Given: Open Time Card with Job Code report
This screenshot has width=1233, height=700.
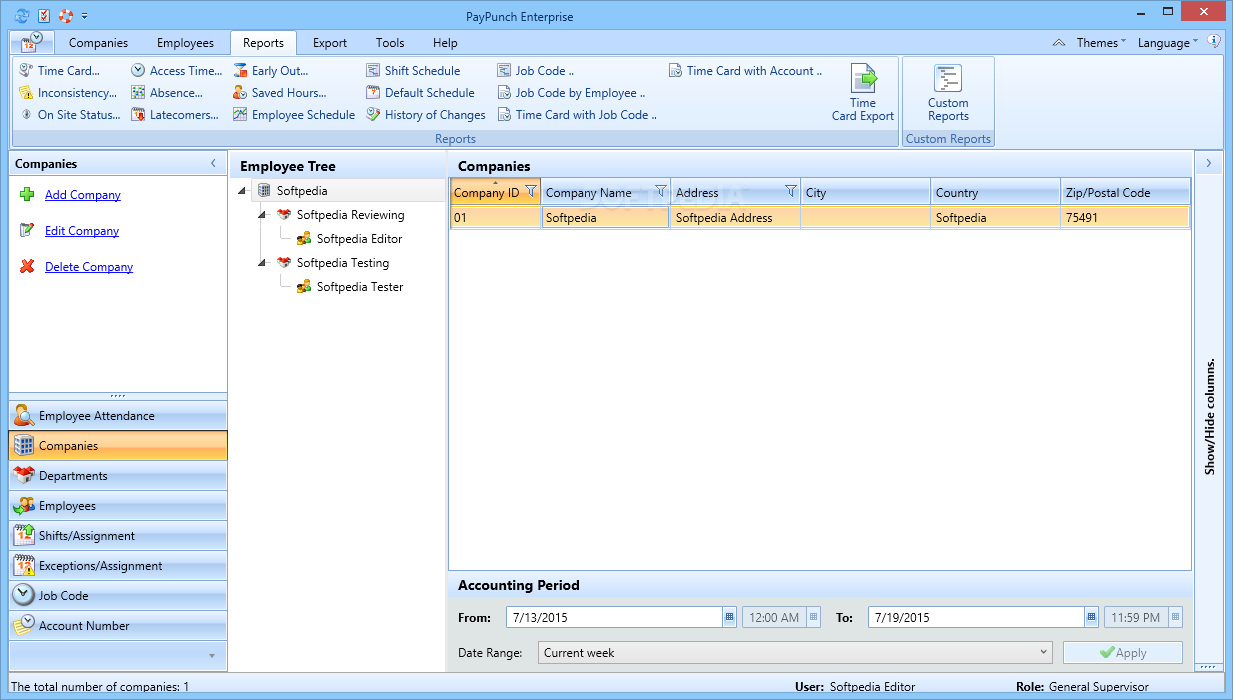Looking at the screenshot, I should coord(577,115).
